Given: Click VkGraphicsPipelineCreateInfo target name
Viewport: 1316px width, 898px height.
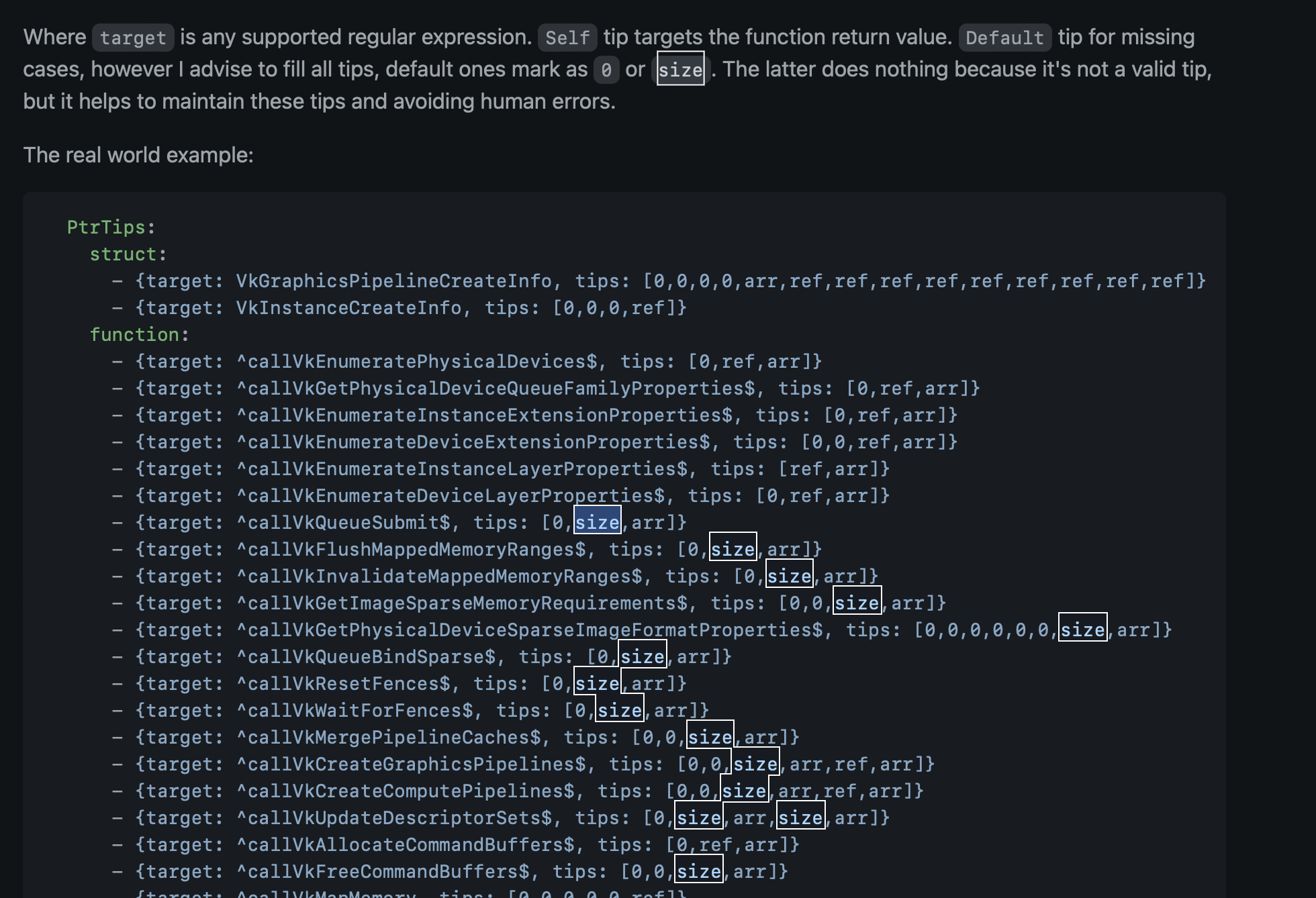Looking at the screenshot, I should pyautogui.click(x=393, y=281).
